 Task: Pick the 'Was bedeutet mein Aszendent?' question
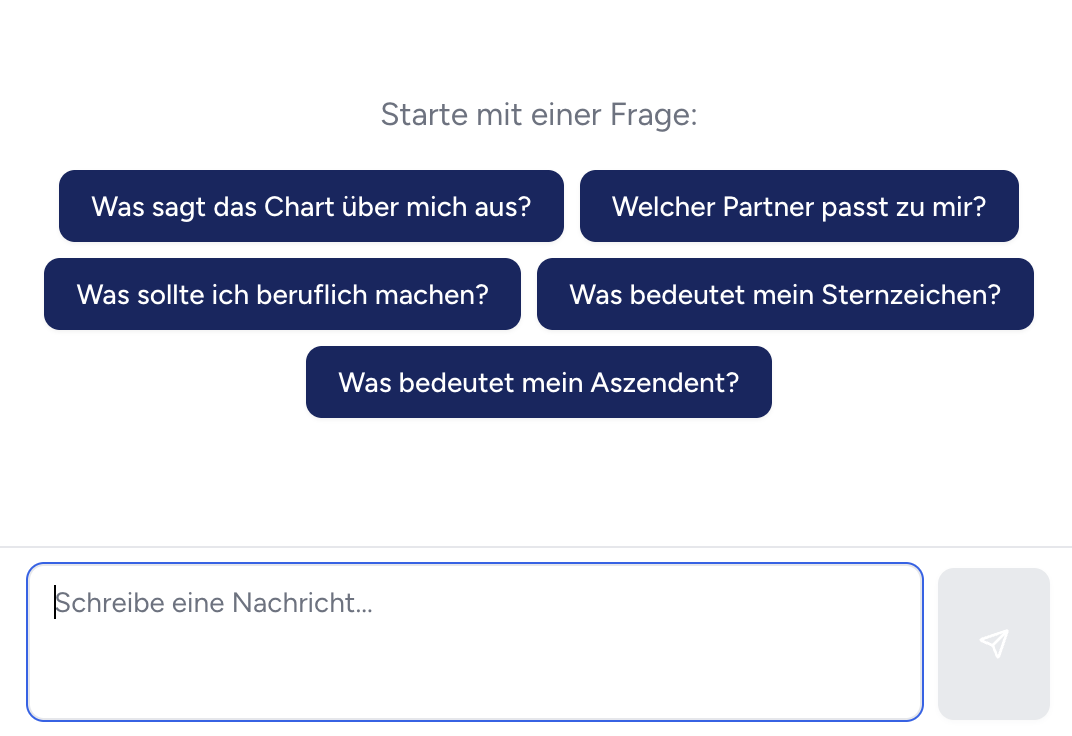[x=538, y=382]
